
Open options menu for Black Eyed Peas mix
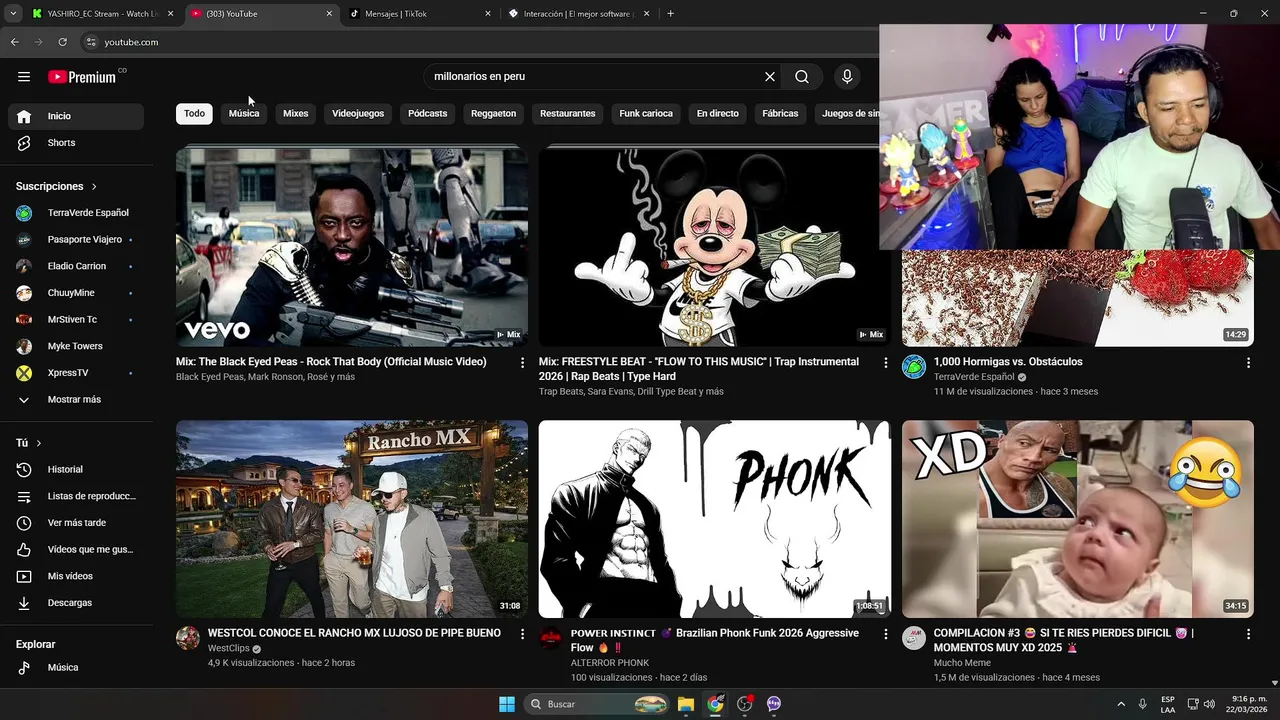522,363
